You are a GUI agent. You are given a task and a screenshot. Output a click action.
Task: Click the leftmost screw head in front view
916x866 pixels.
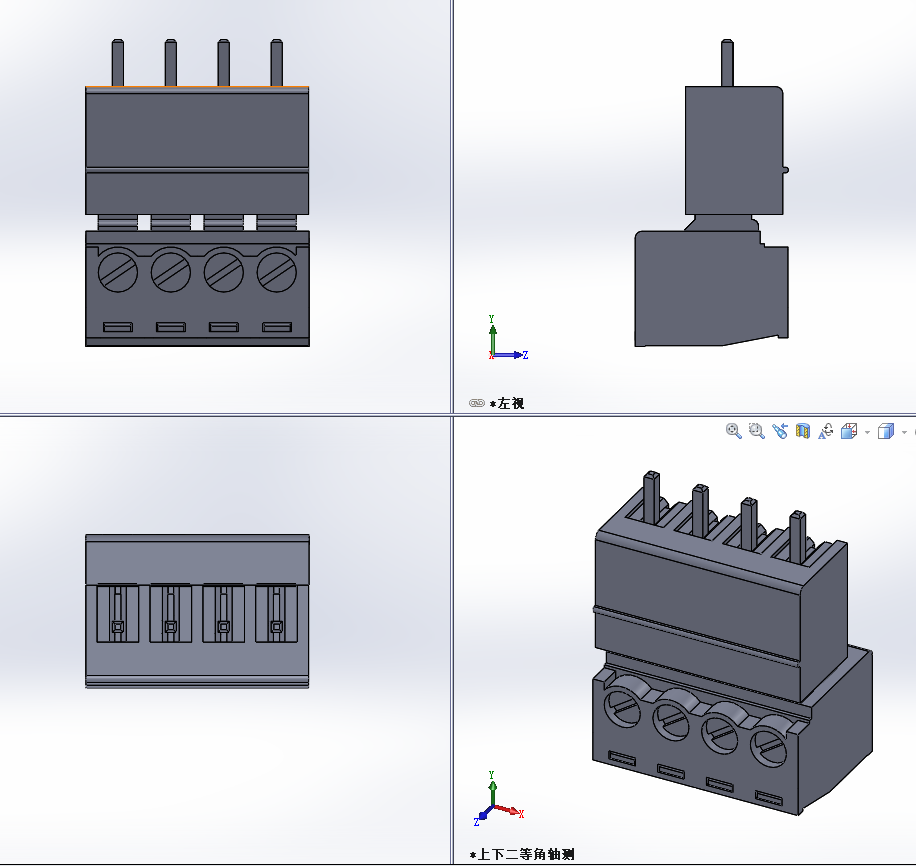tap(118, 270)
